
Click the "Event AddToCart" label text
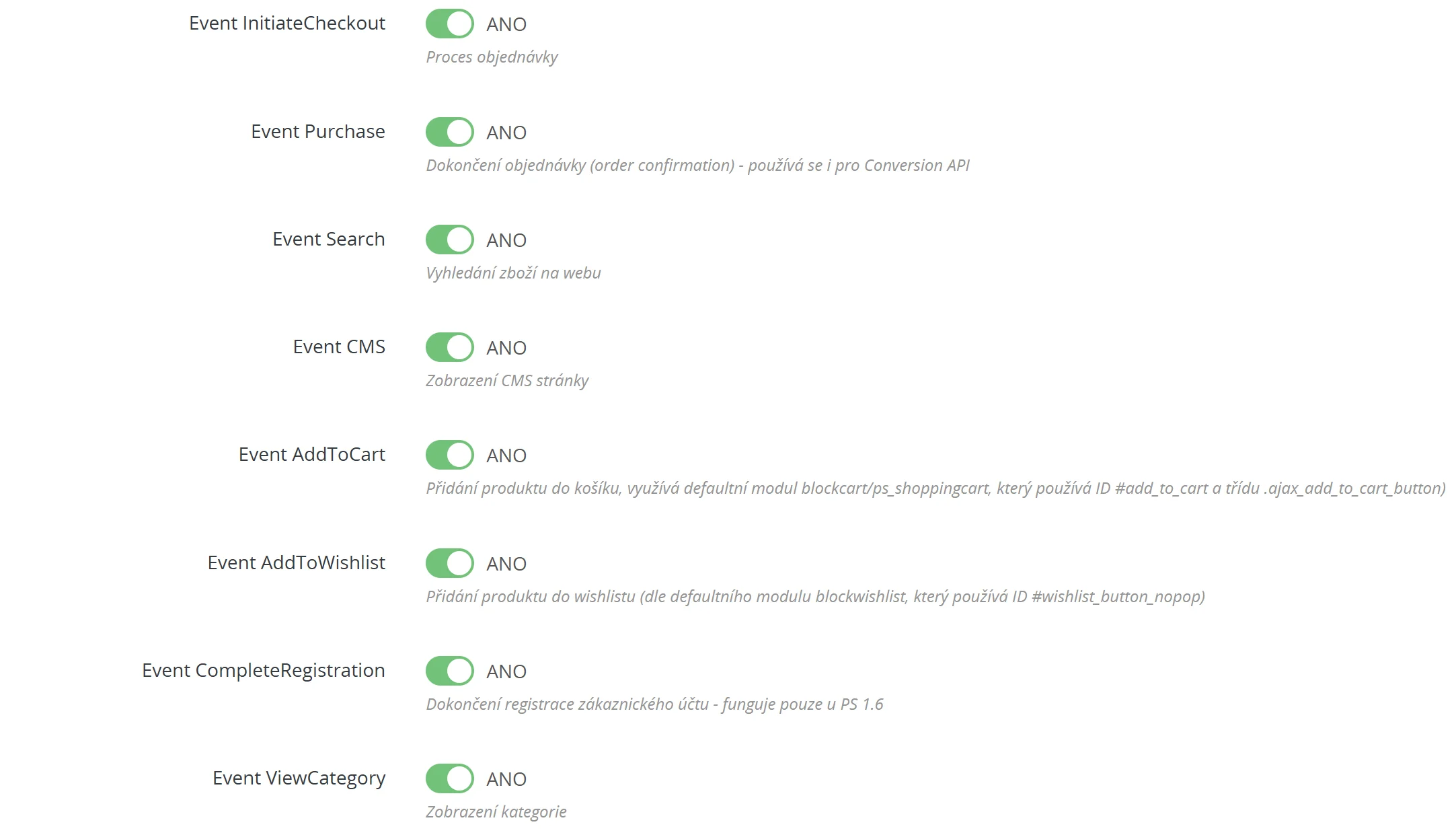[312, 455]
